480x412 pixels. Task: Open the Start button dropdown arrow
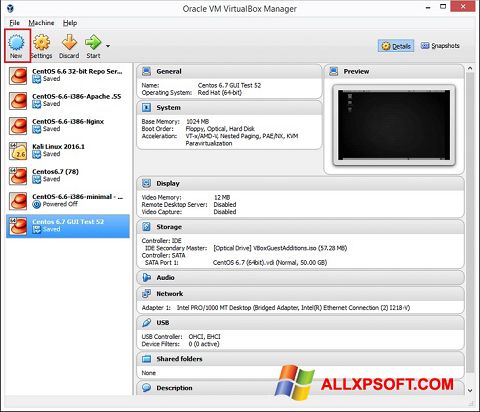coord(108,46)
